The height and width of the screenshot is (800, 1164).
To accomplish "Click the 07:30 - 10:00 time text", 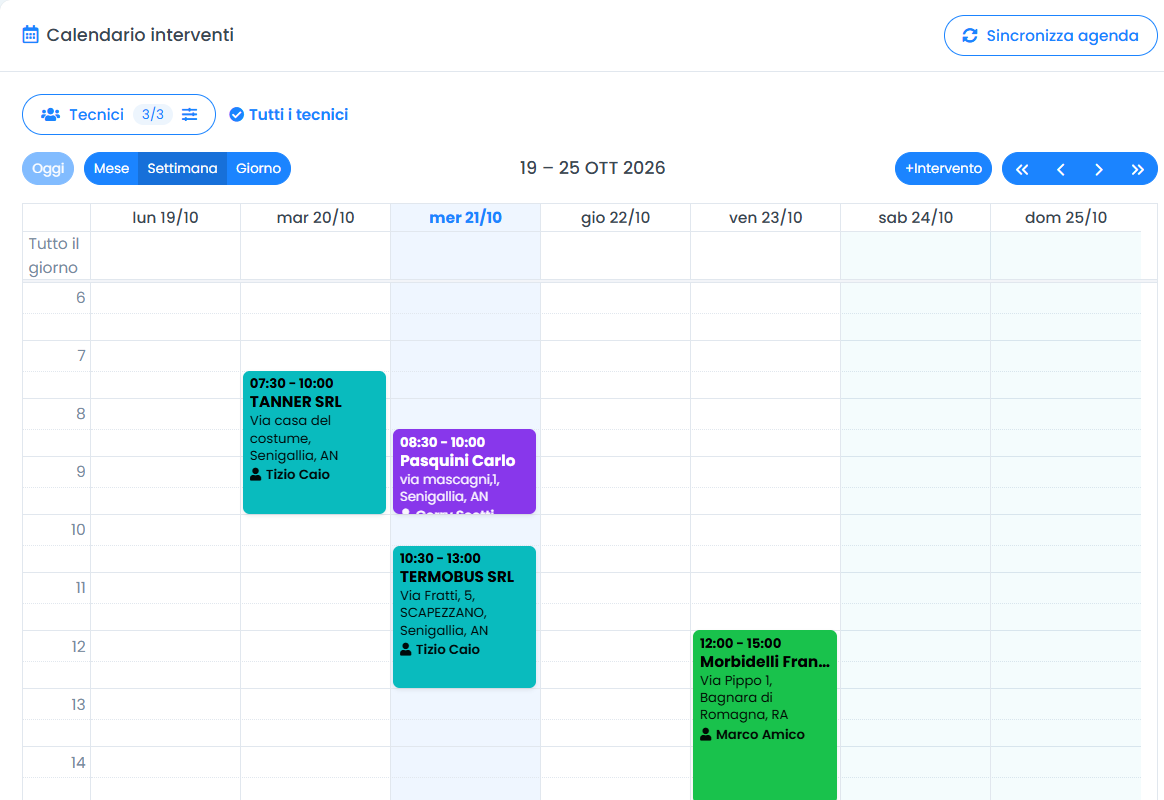I will [291, 383].
